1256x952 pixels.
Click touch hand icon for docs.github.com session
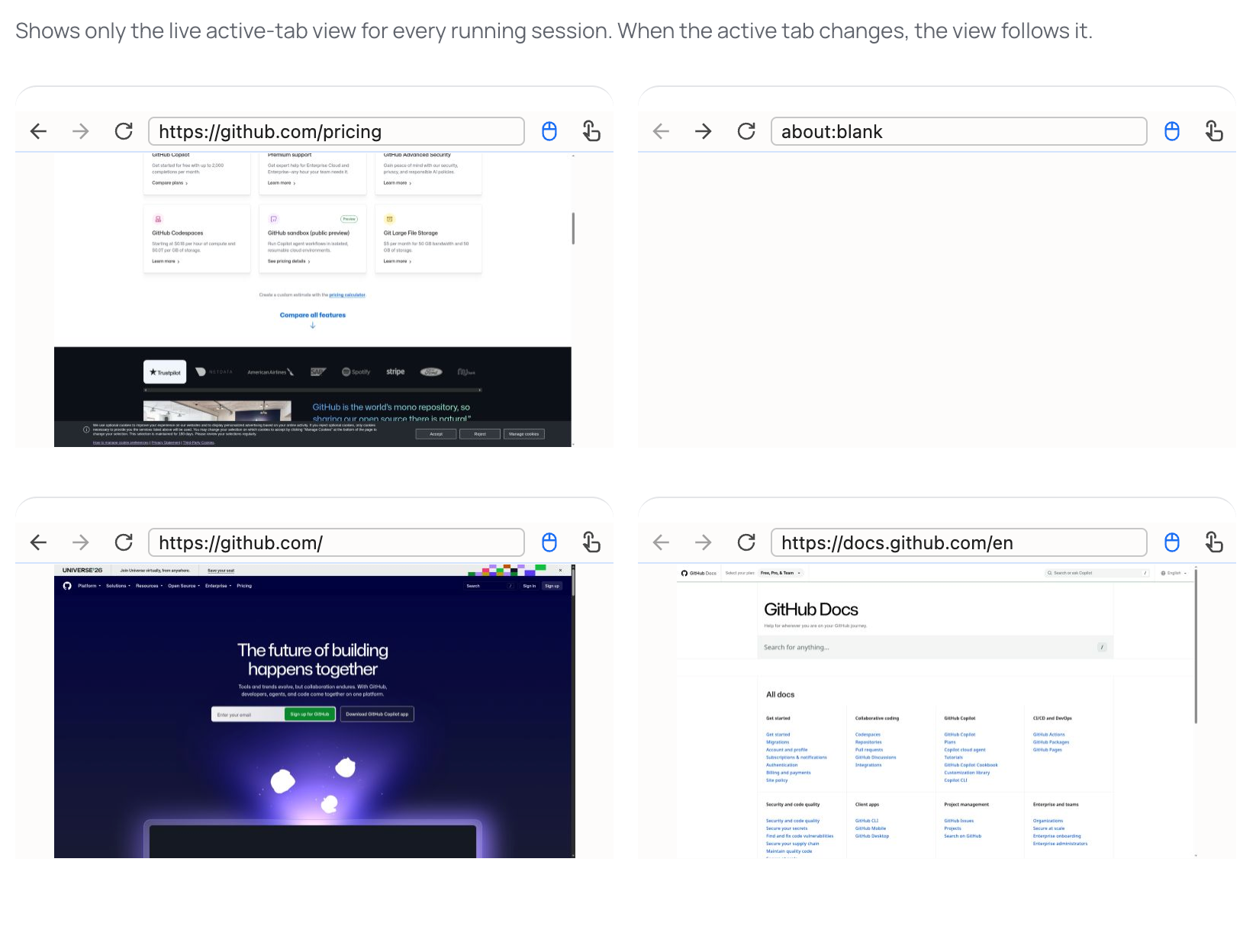click(x=1214, y=542)
